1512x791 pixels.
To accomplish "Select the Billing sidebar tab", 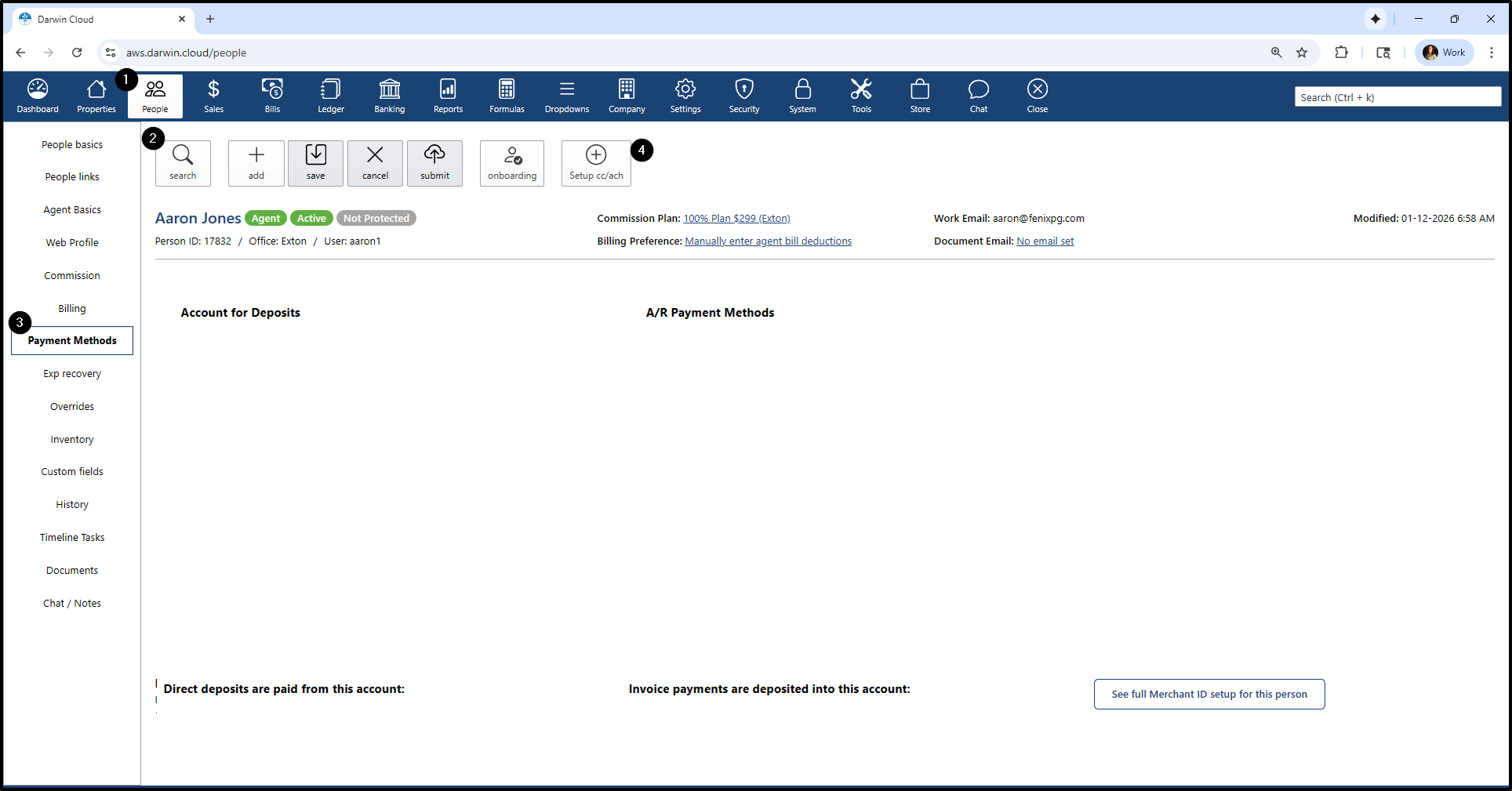I will pyautogui.click(x=72, y=308).
